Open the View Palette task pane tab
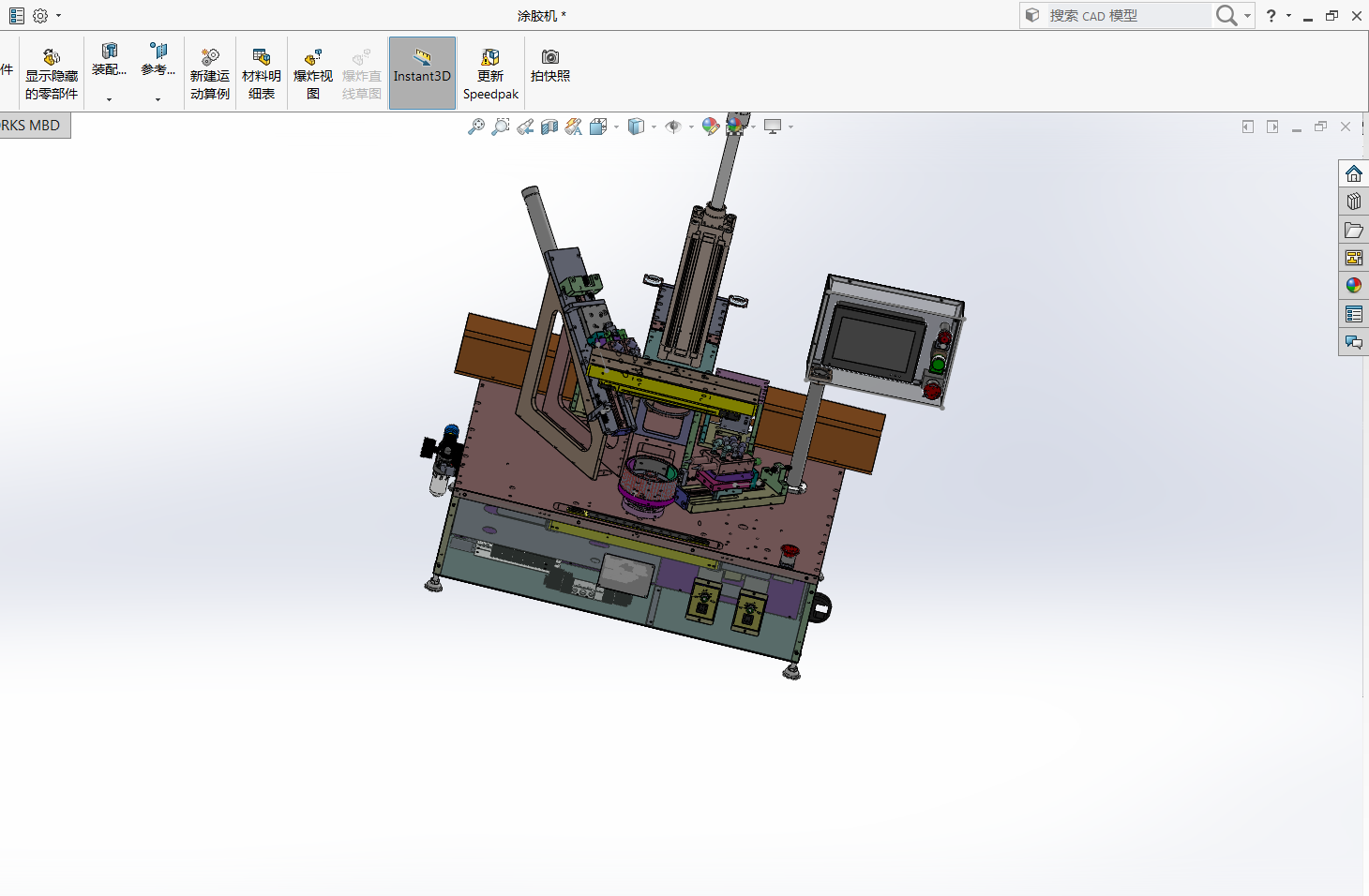Screen dimensions: 1369x896 point(1353,258)
